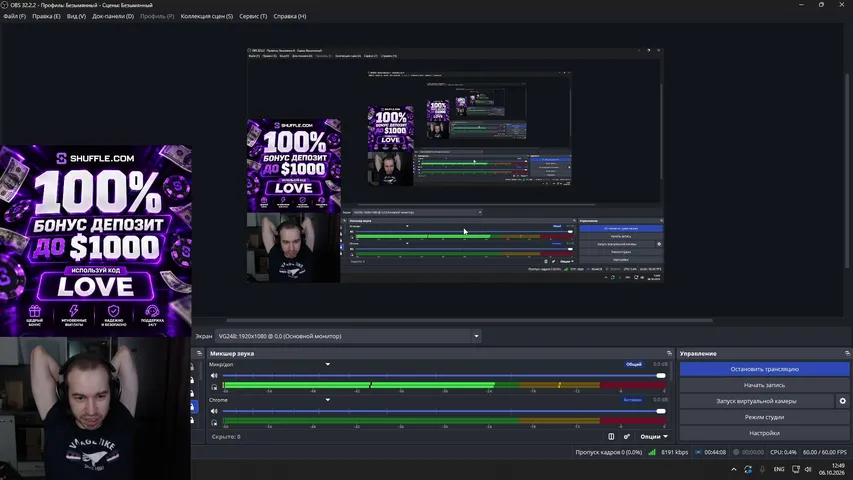
Task: Mute the Мик/доп audio source
Action: [x=214, y=376]
